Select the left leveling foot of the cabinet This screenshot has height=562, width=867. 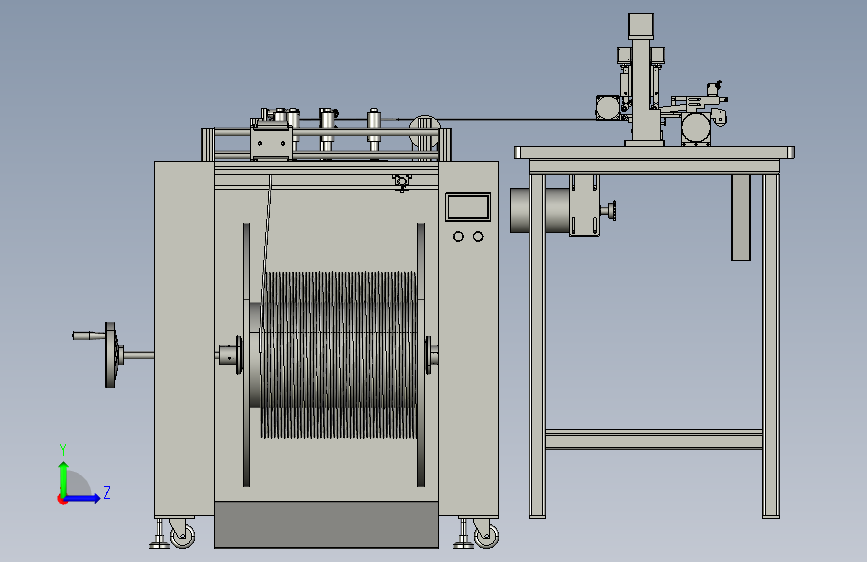point(160,534)
